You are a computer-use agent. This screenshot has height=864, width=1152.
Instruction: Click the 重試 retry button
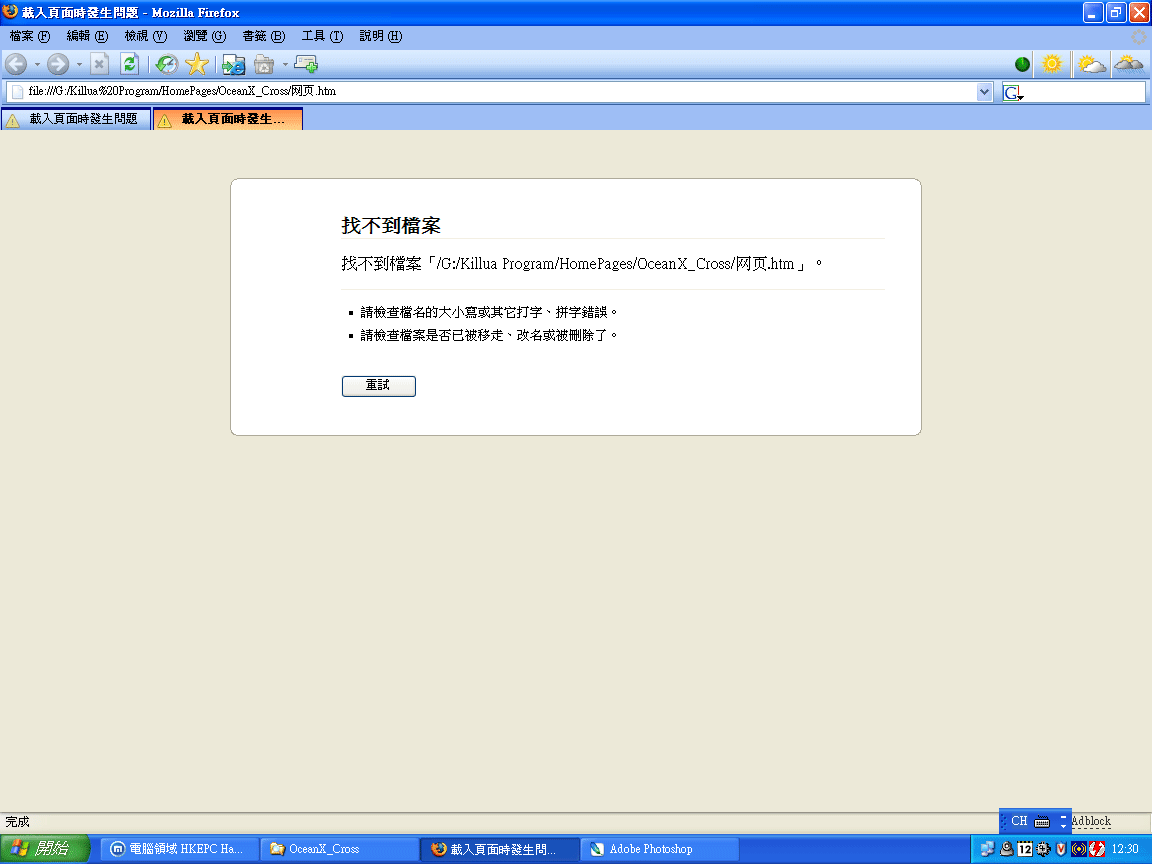[378, 386]
